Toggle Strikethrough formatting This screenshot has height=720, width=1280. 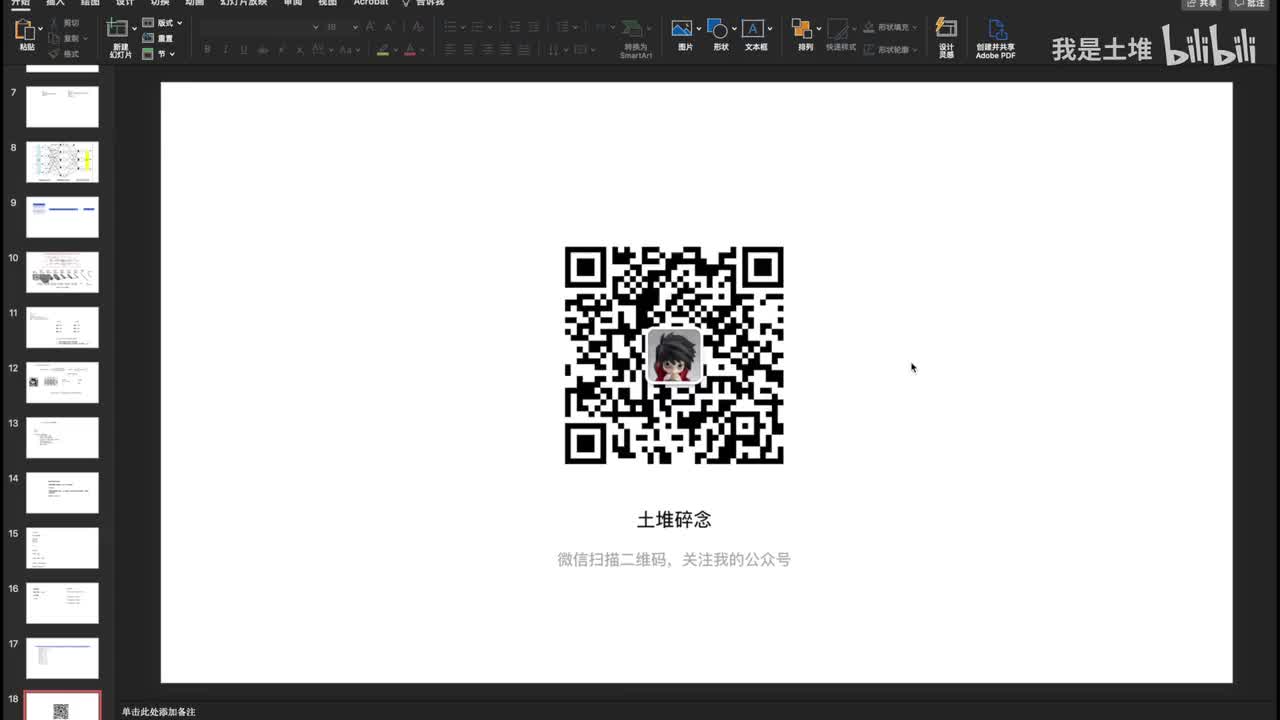262,49
